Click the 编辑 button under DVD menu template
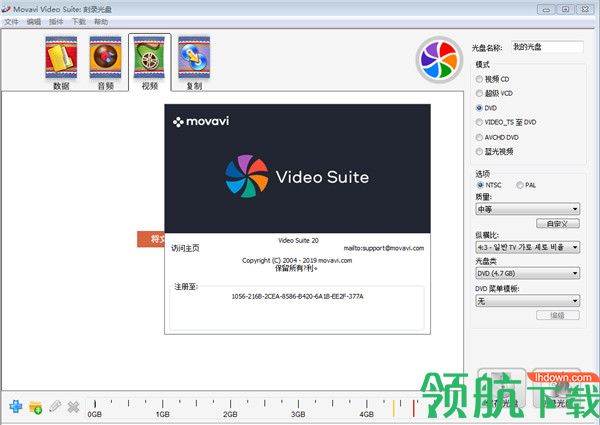600x425 pixels. pyautogui.click(x=558, y=315)
